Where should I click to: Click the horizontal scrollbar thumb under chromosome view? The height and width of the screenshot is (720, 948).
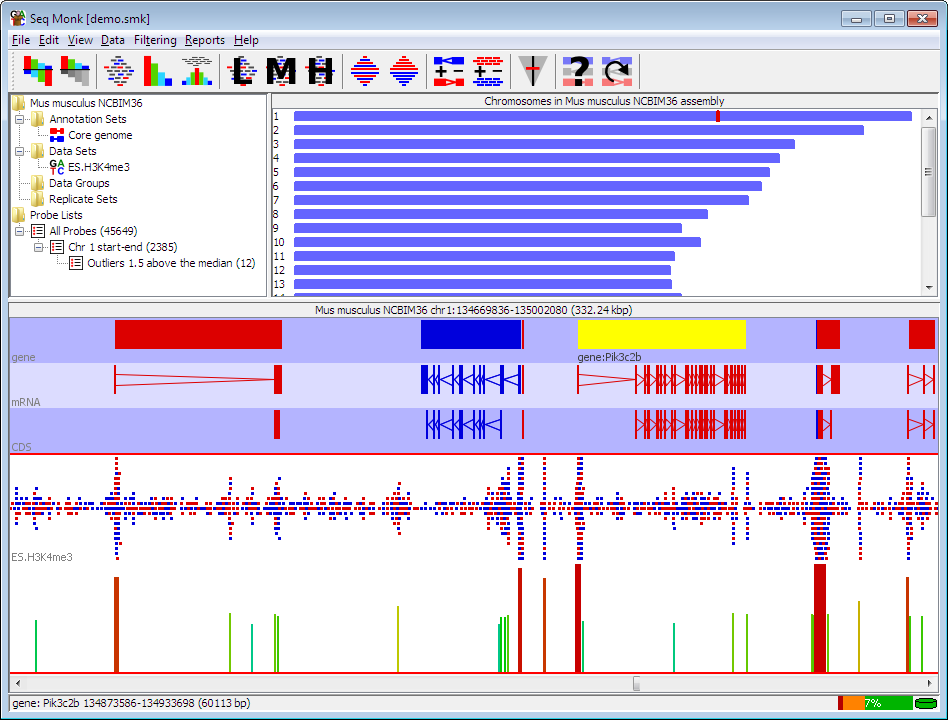[x=636, y=683]
